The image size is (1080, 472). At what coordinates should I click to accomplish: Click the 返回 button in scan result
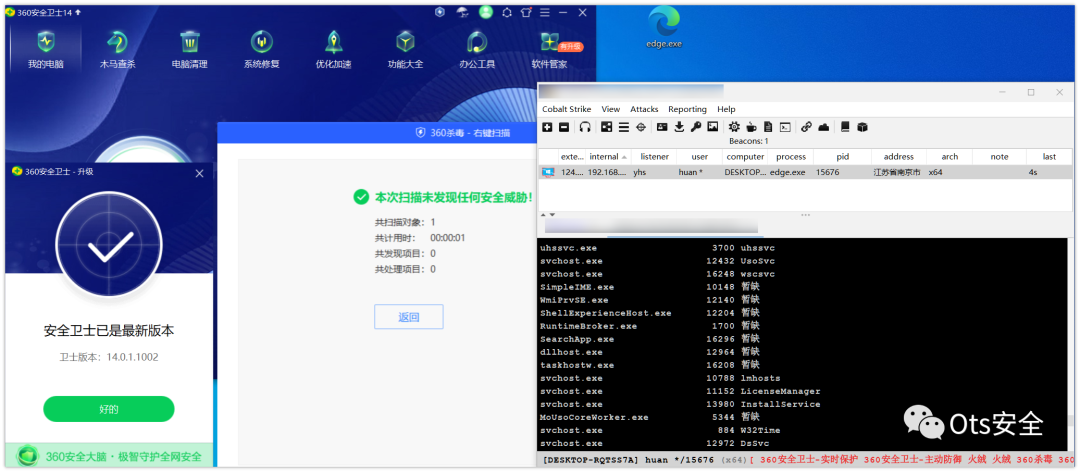(x=408, y=317)
